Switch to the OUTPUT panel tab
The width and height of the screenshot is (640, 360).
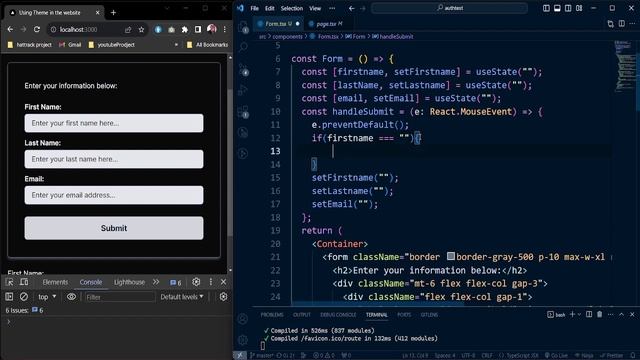pyautogui.click(x=302, y=315)
